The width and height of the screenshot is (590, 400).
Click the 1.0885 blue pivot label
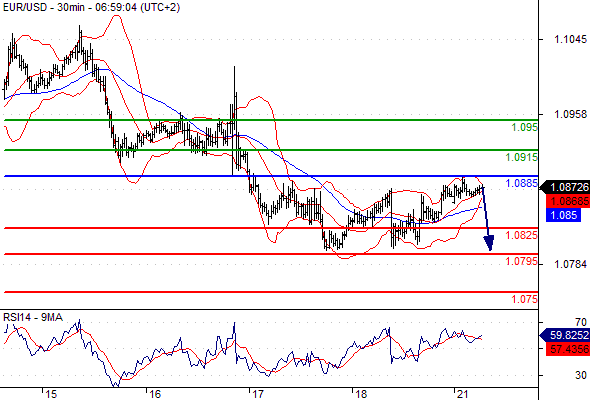tap(521, 183)
